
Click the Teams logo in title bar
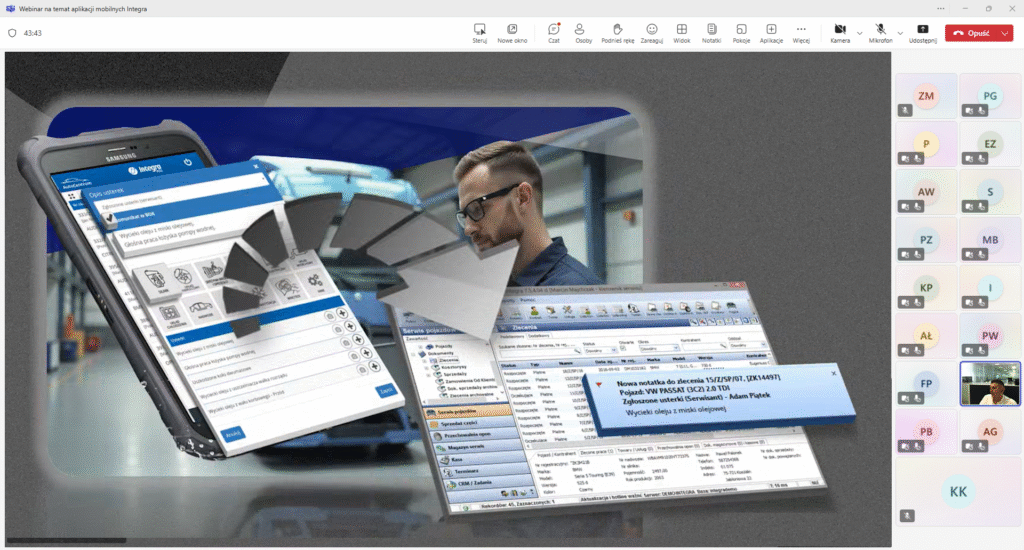[10, 8]
